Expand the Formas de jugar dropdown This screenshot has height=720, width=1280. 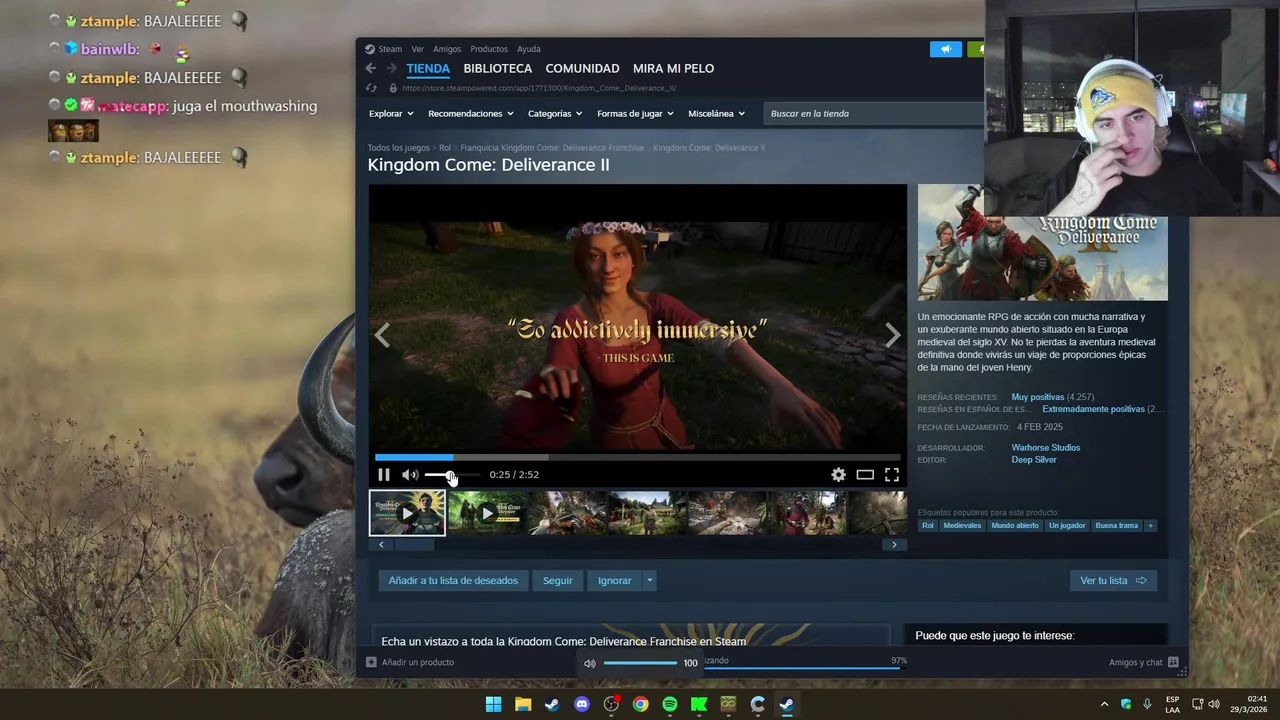pyautogui.click(x=635, y=114)
